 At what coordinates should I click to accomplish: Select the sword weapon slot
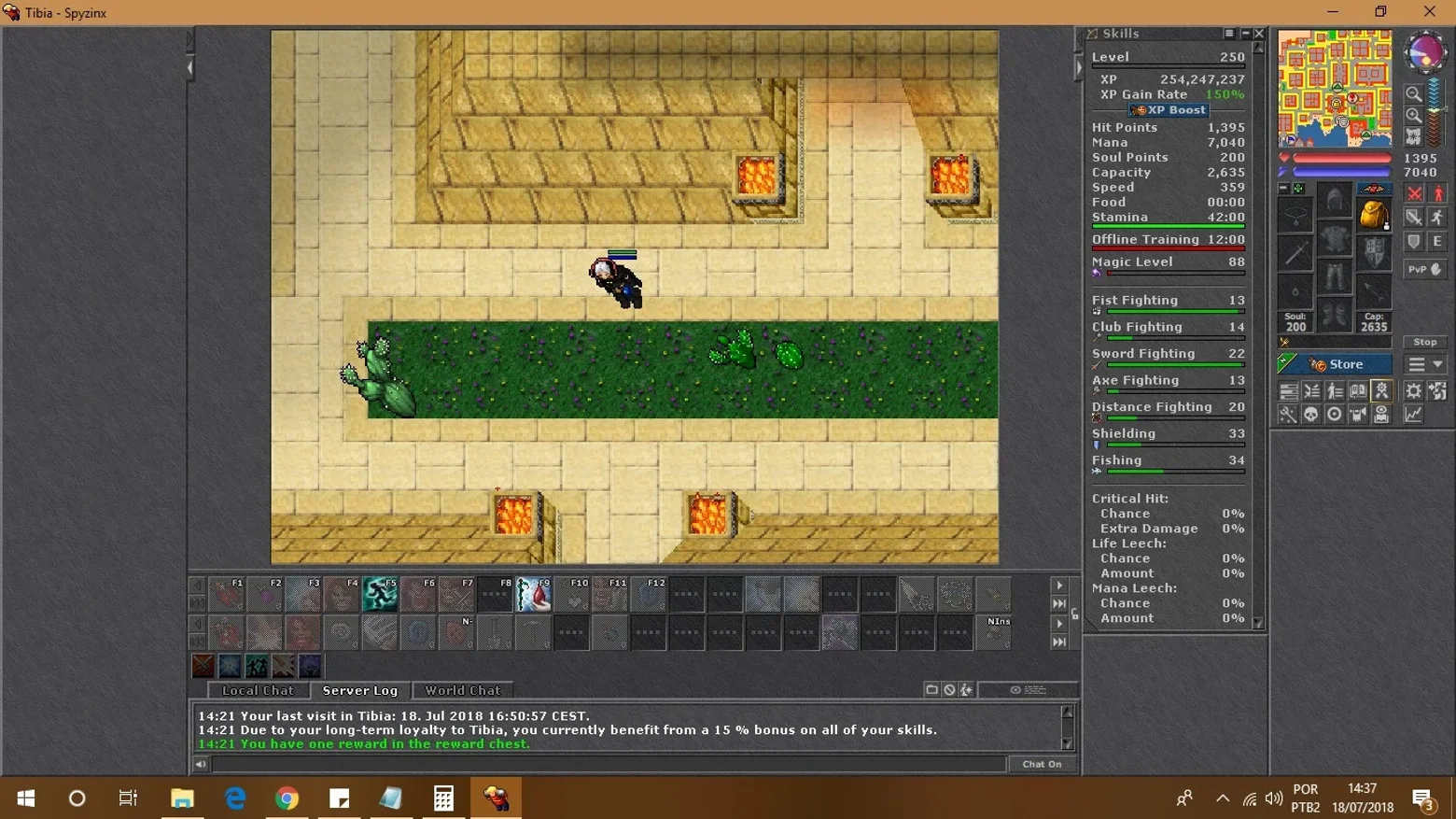(x=1295, y=253)
